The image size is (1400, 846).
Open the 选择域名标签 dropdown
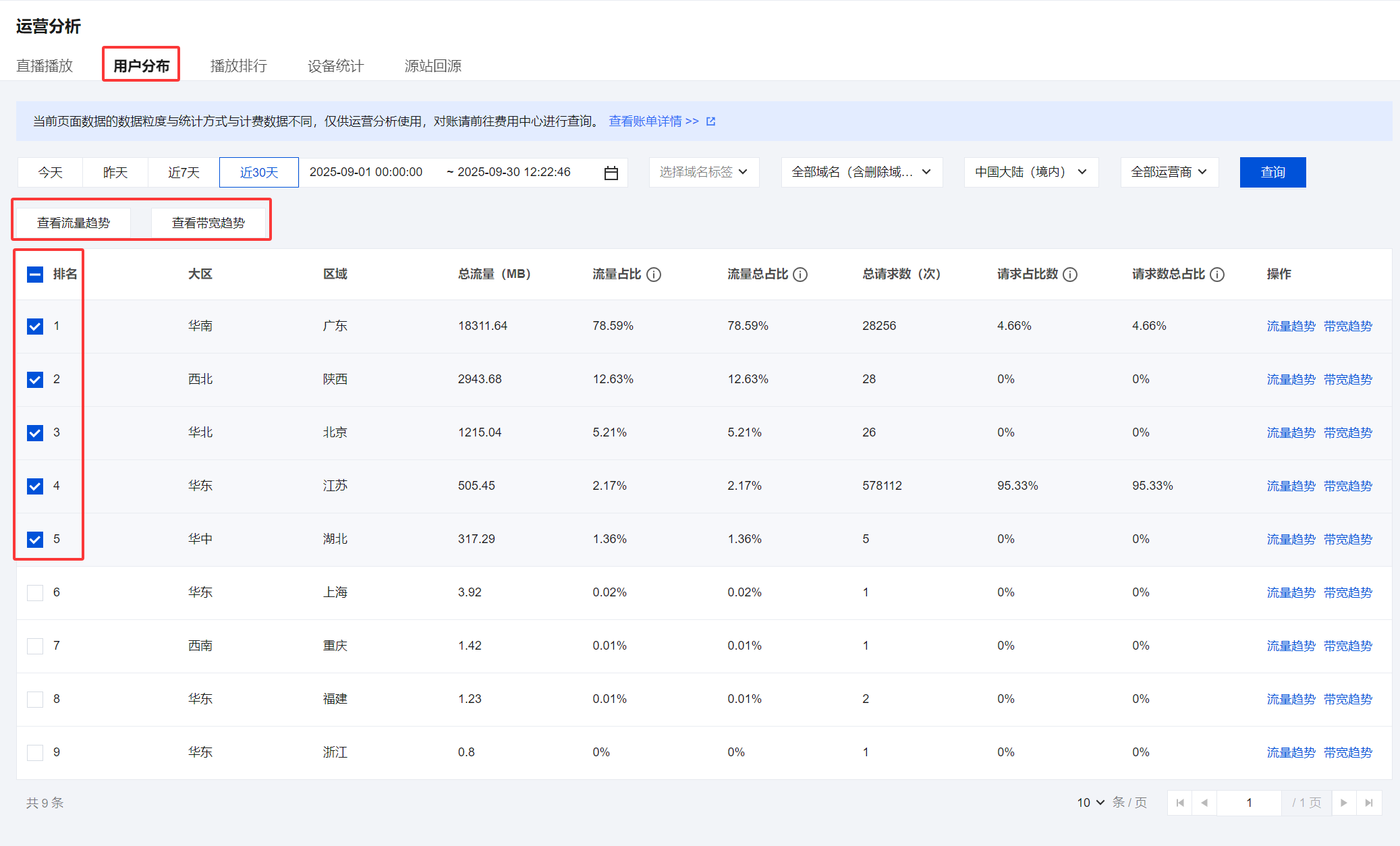coord(703,172)
